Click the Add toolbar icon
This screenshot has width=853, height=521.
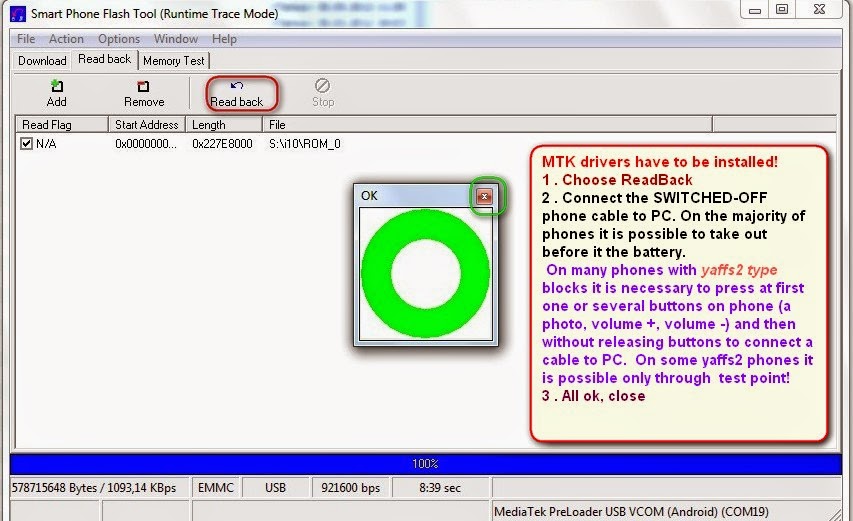tap(57, 93)
